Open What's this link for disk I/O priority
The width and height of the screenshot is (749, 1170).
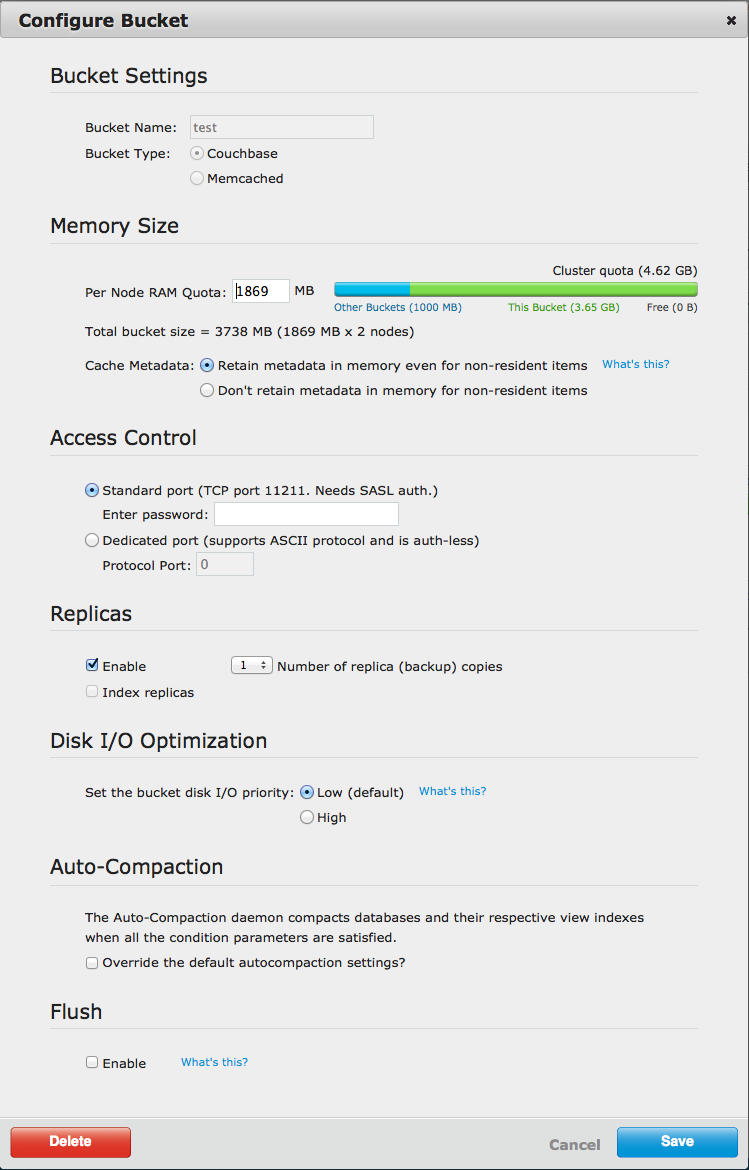coord(452,791)
